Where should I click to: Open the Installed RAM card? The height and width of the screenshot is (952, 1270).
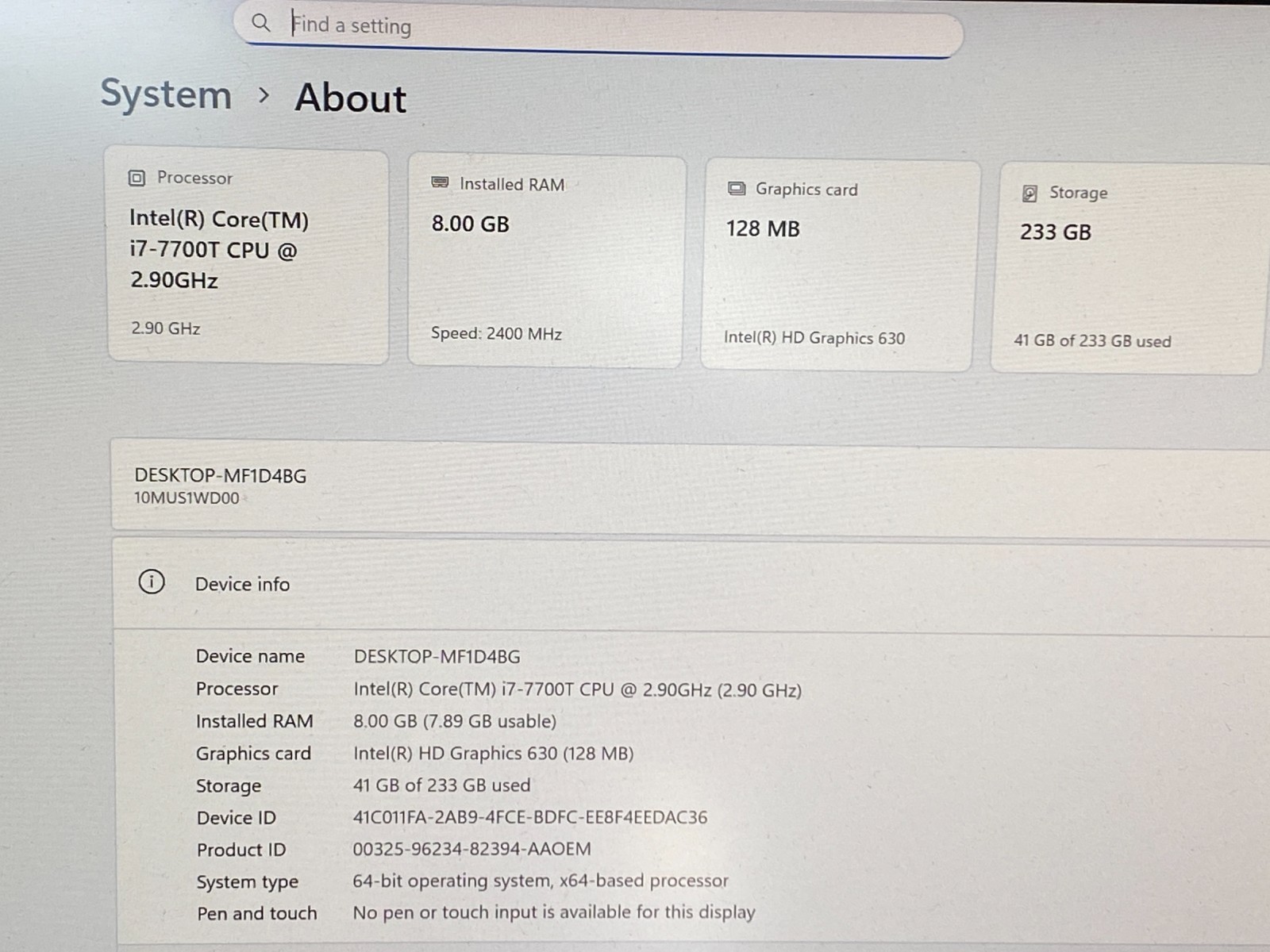coord(546,260)
